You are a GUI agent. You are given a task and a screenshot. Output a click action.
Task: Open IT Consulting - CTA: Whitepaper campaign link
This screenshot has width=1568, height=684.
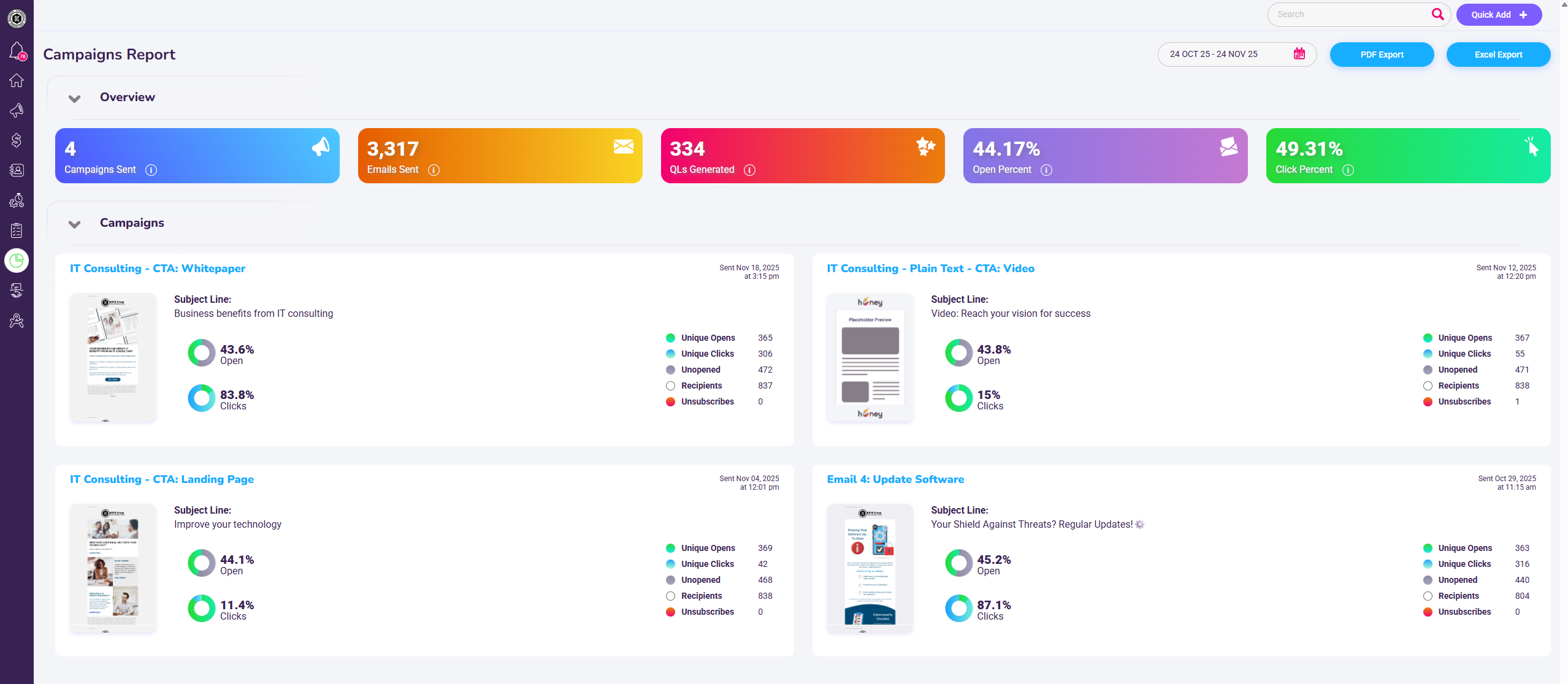[157, 268]
